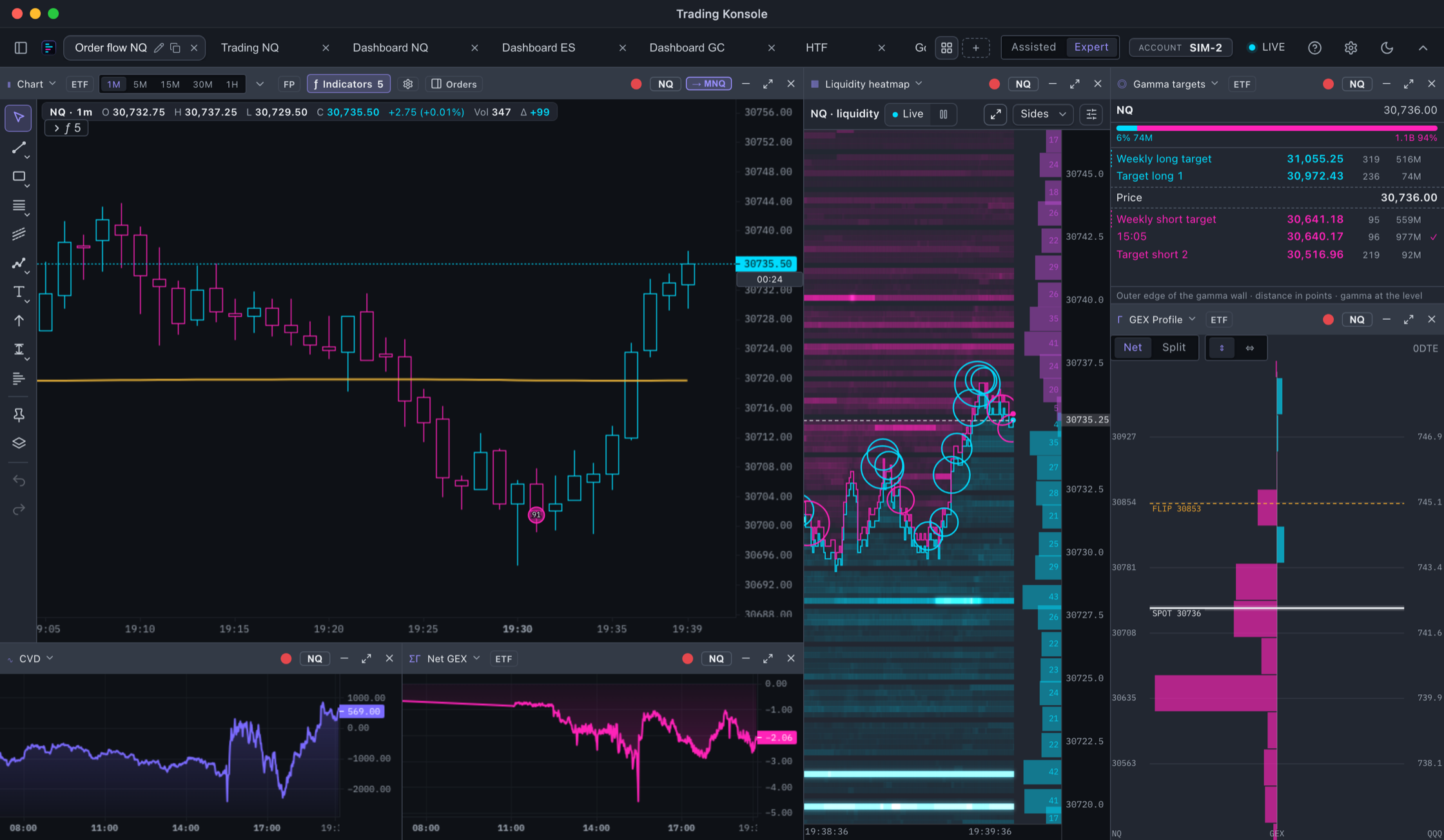Click the undo arrow icon
Viewport: 1444px width, 840px height.
(x=19, y=481)
